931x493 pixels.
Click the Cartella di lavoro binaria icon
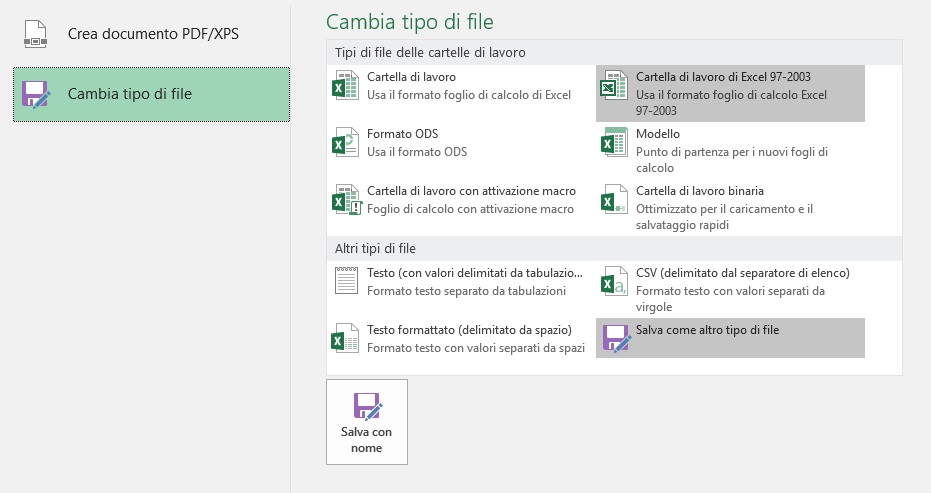coord(613,200)
